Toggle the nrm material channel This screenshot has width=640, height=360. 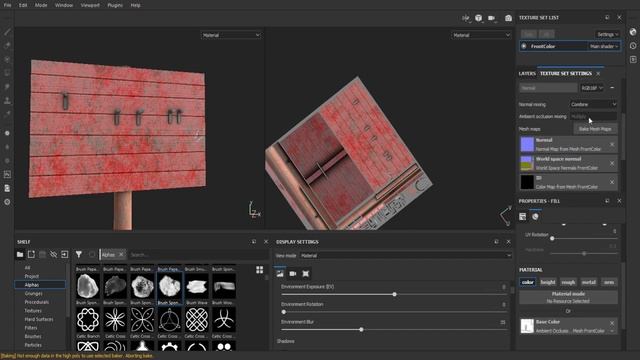click(609, 282)
